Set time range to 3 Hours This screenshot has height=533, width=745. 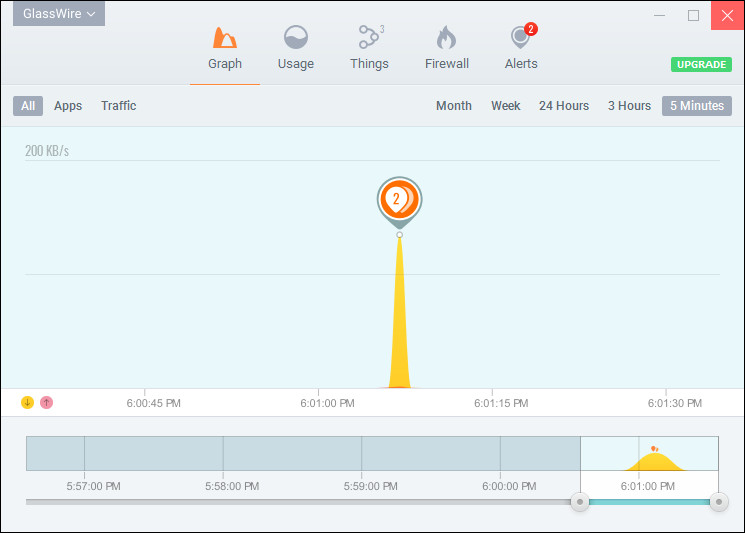click(629, 106)
